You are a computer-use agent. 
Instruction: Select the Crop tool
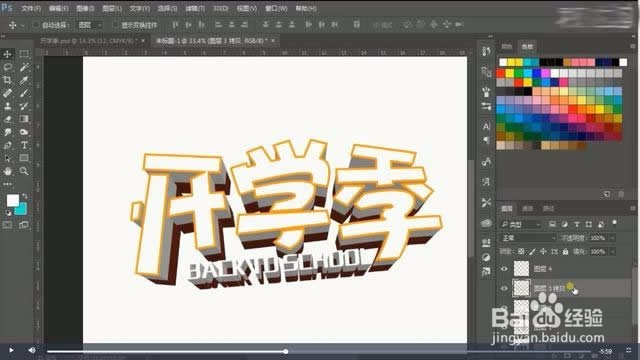click(7, 80)
